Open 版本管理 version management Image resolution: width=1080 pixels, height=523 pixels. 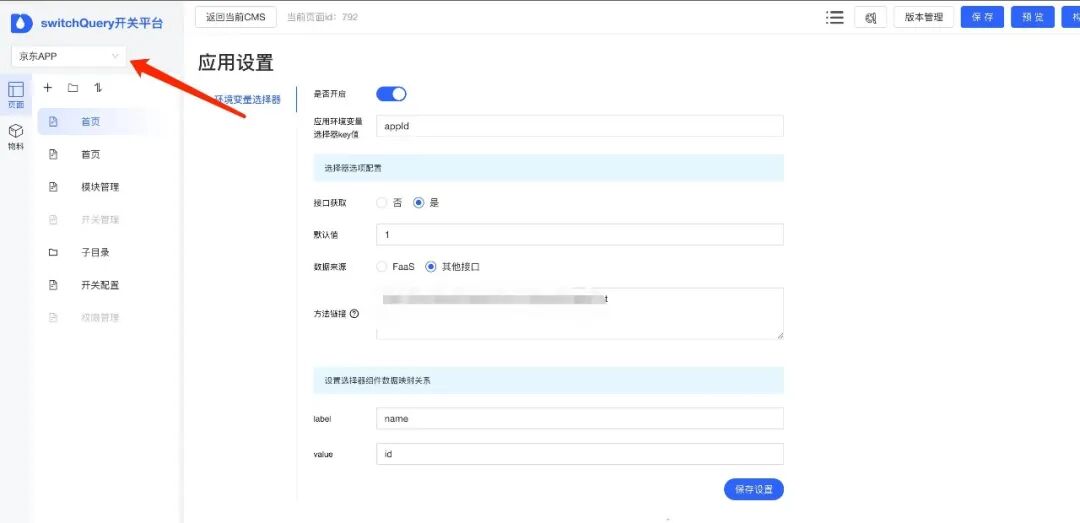pyautogui.click(x=924, y=17)
